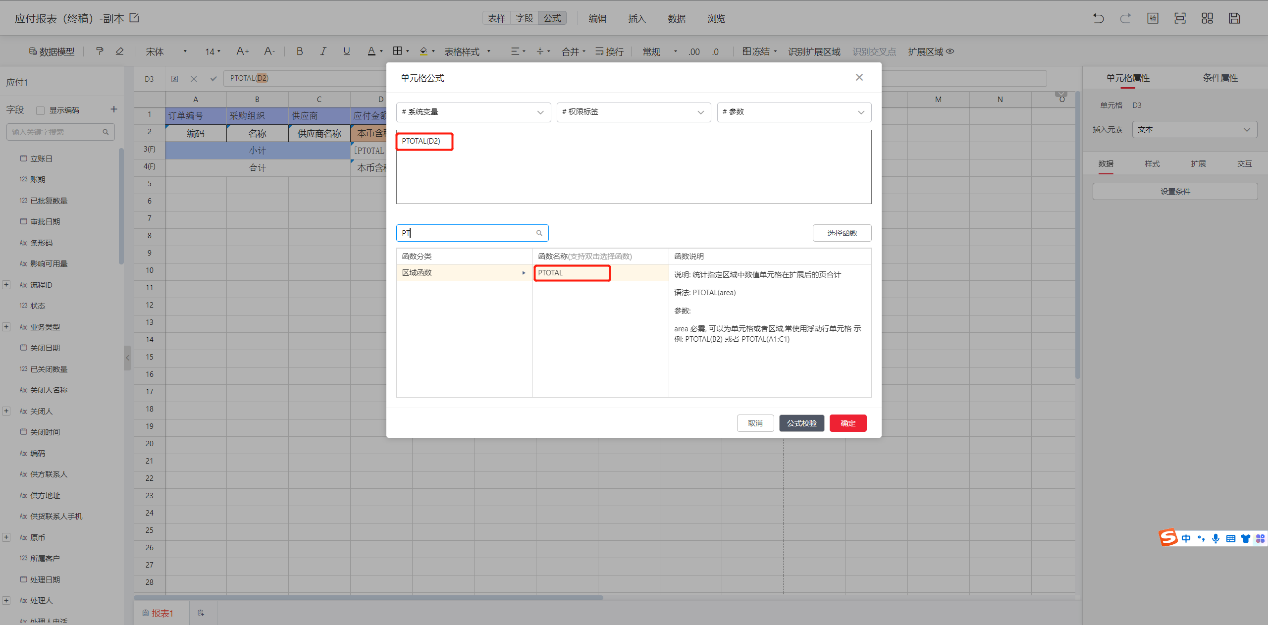1268x625 pixels.
Task: Open 数据模型 from the toolbar
Action: 50,51
